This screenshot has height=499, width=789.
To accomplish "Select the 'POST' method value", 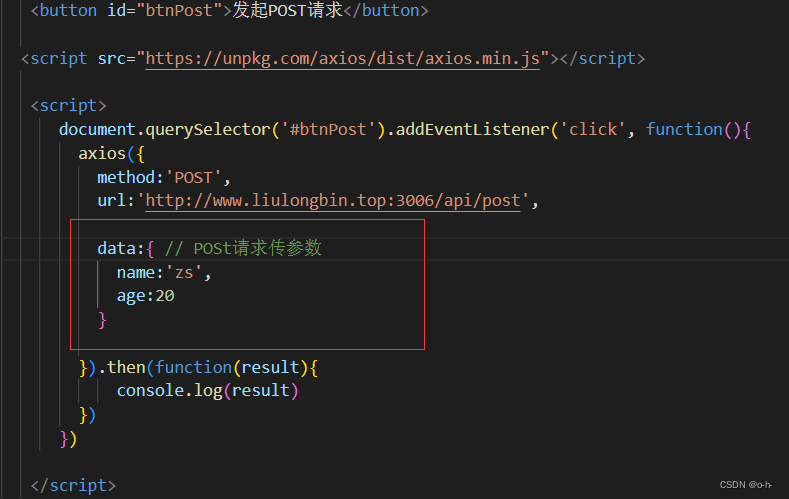I will click(x=194, y=178).
